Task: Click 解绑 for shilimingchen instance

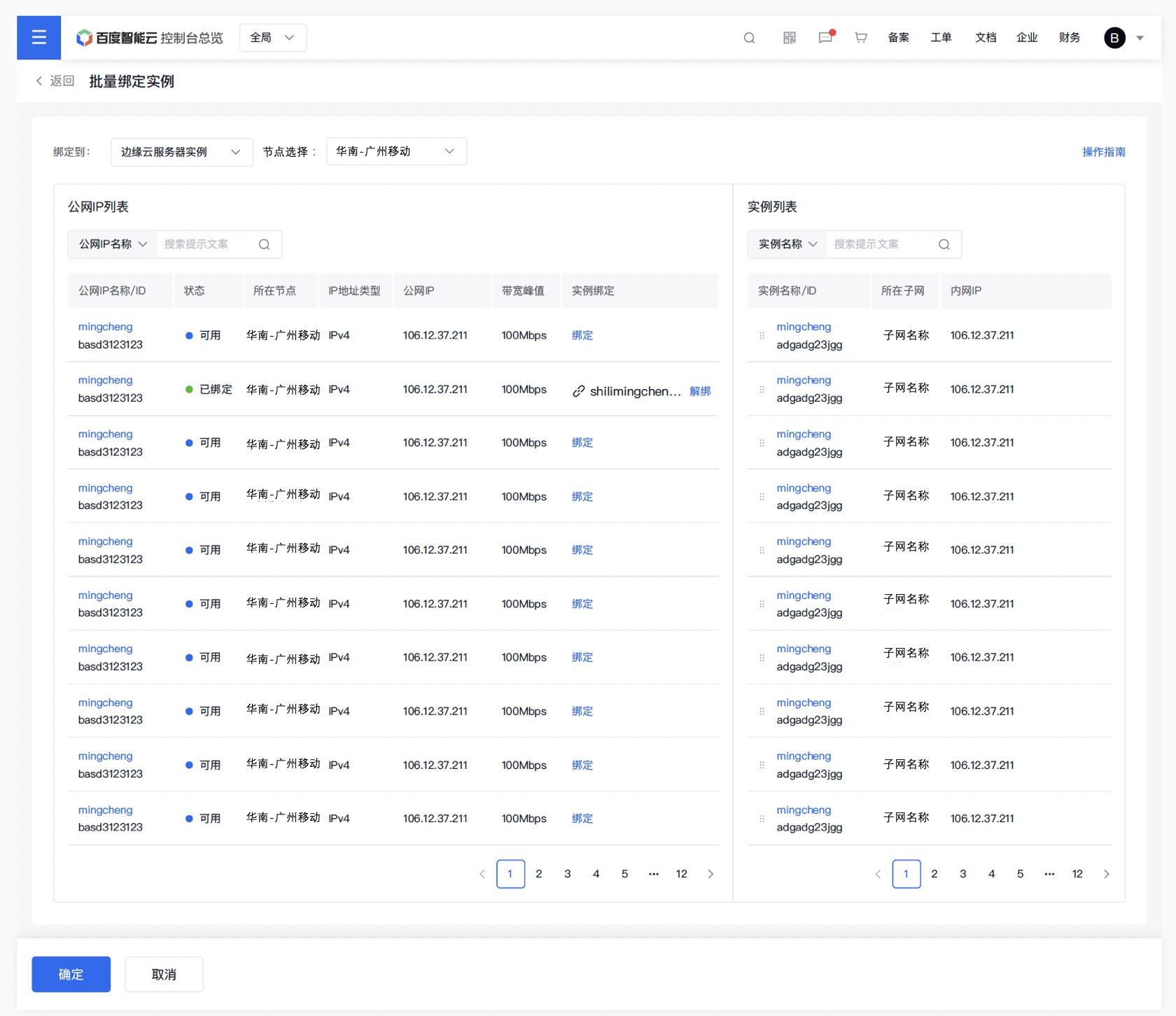Action: pos(700,391)
